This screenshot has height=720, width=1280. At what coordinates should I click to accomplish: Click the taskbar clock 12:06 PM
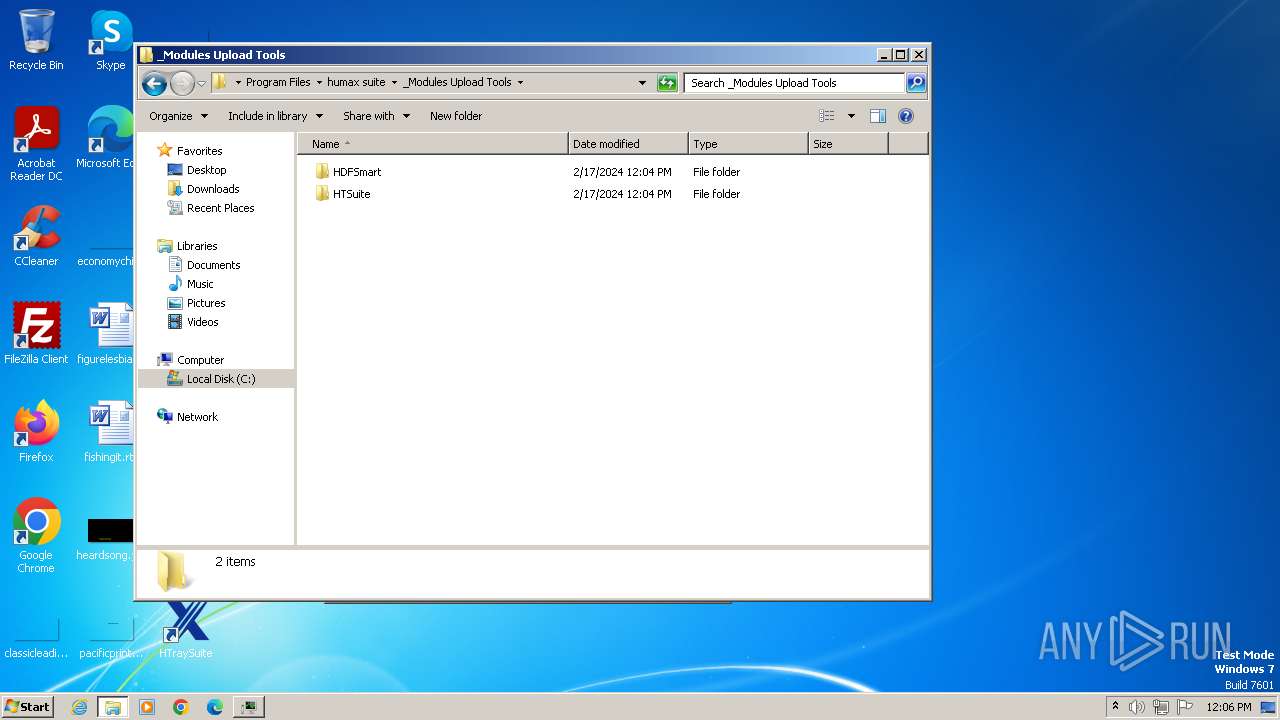point(1229,707)
